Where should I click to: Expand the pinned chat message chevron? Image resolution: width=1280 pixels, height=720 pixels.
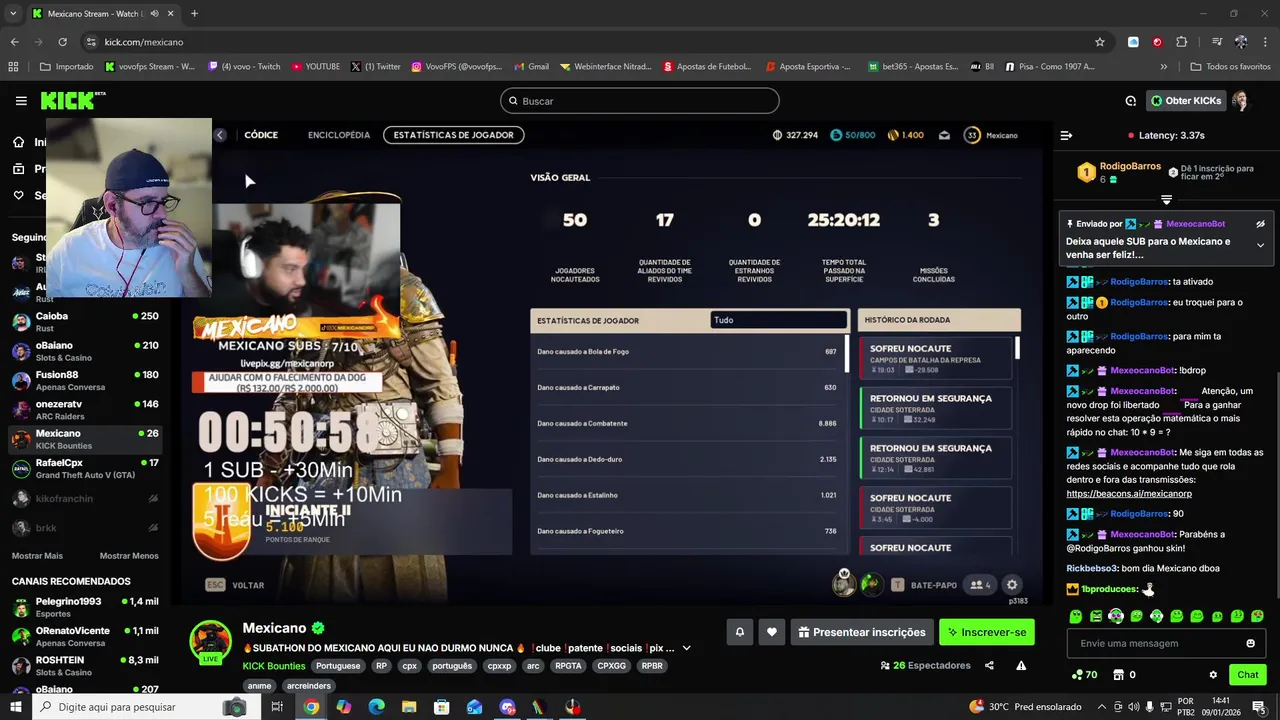click(1260, 245)
